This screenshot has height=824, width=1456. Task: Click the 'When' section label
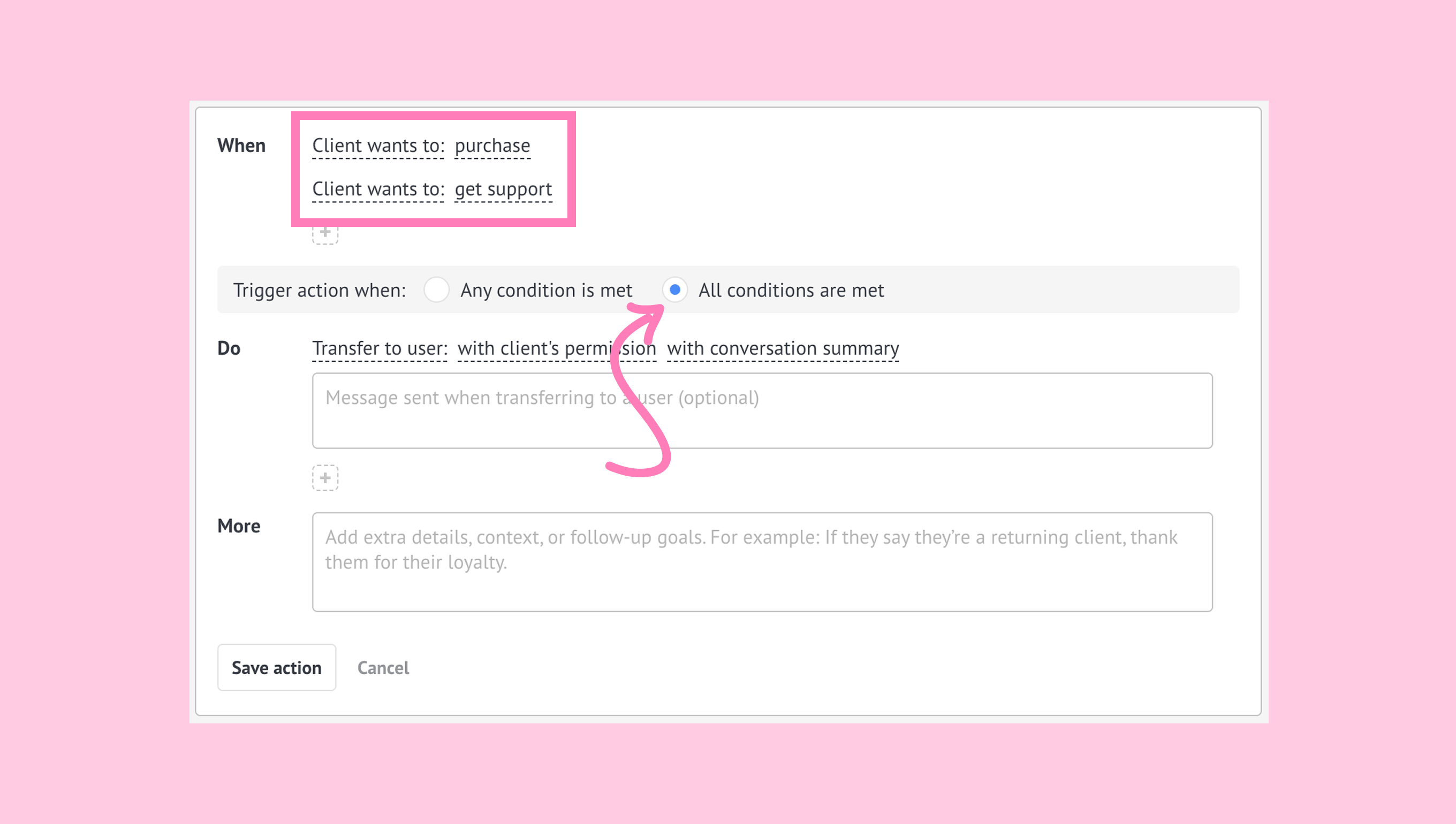241,146
